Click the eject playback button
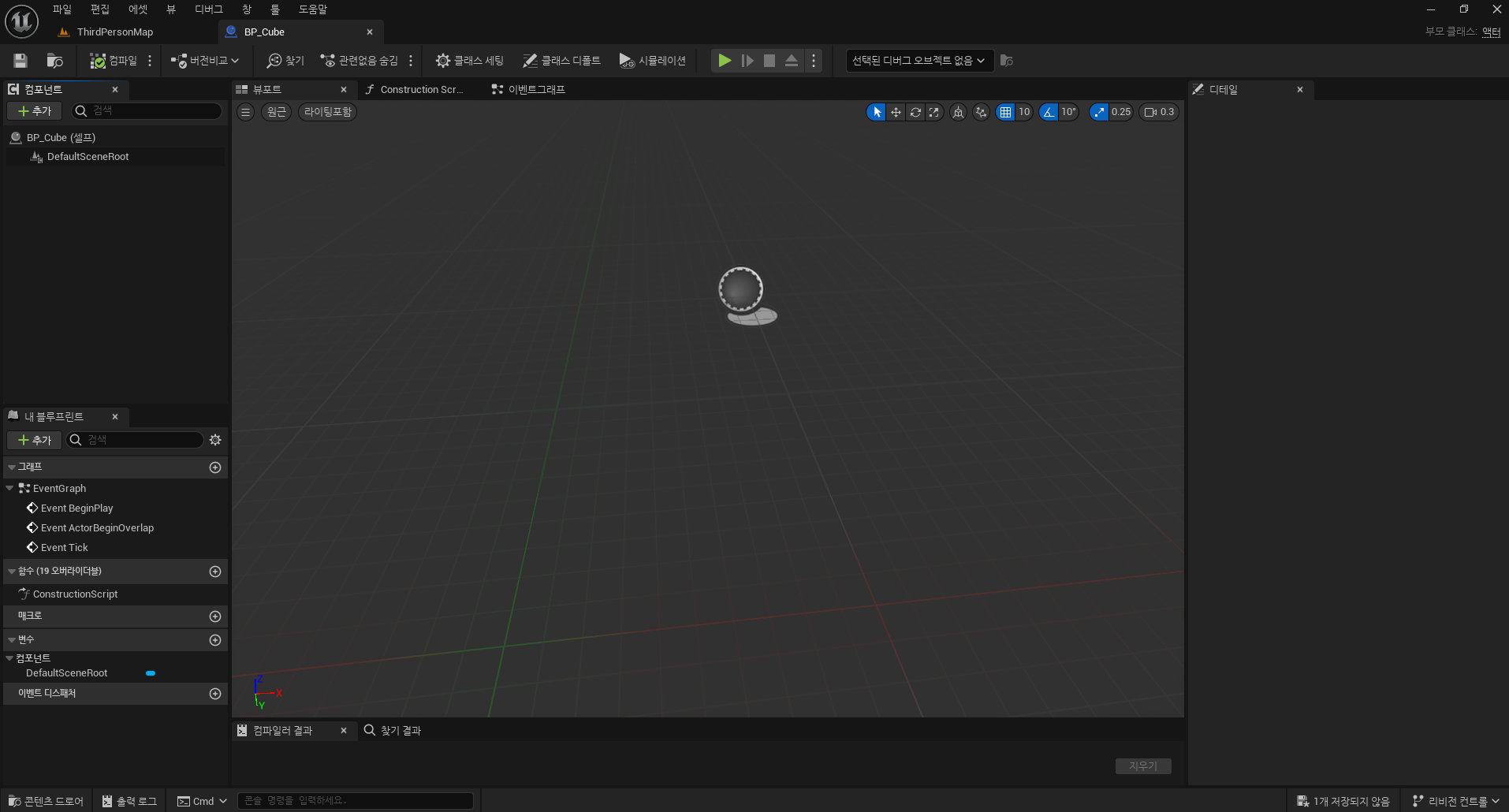Viewport: 1509px width, 812px height. pos(792,61)
